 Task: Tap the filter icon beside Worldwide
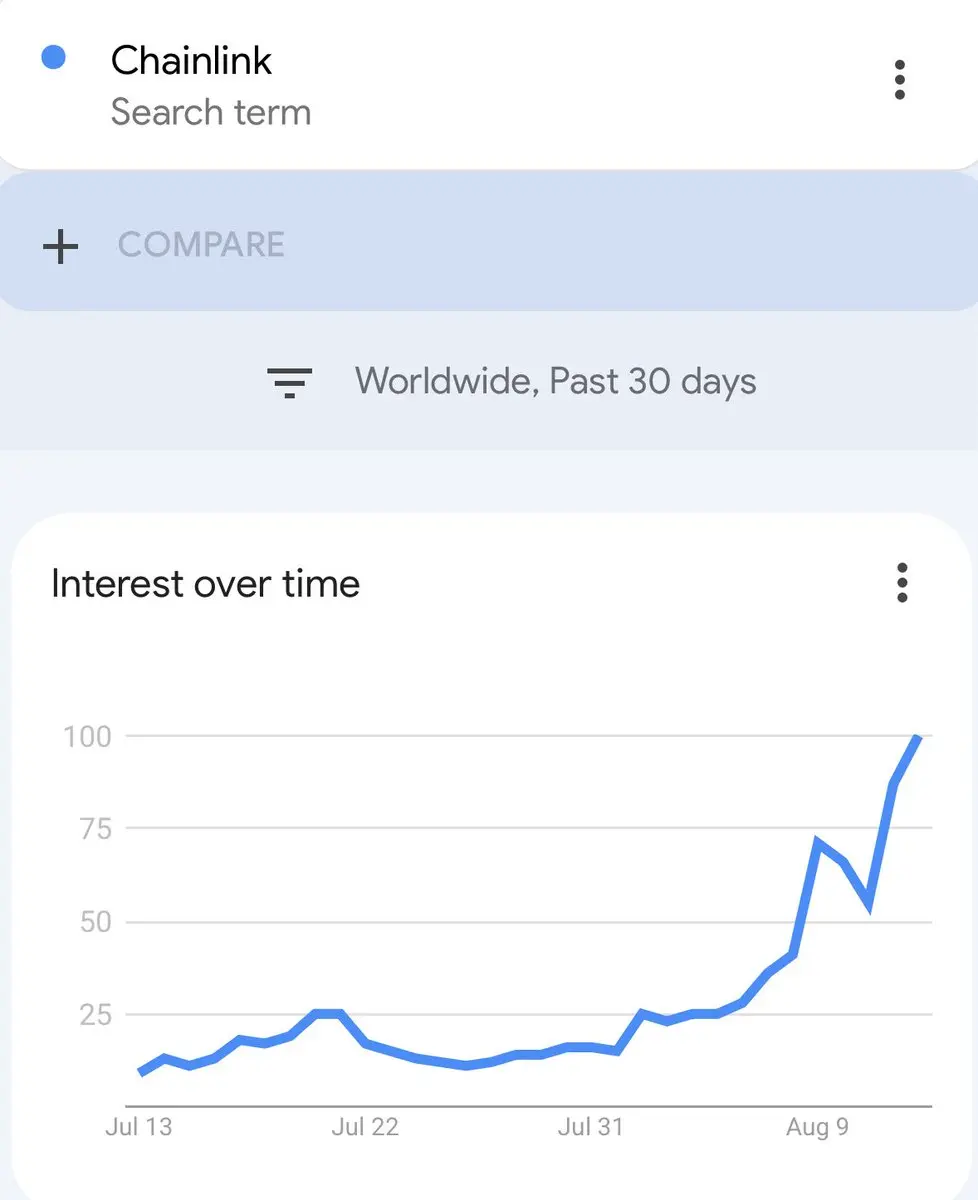coord(290,382)
